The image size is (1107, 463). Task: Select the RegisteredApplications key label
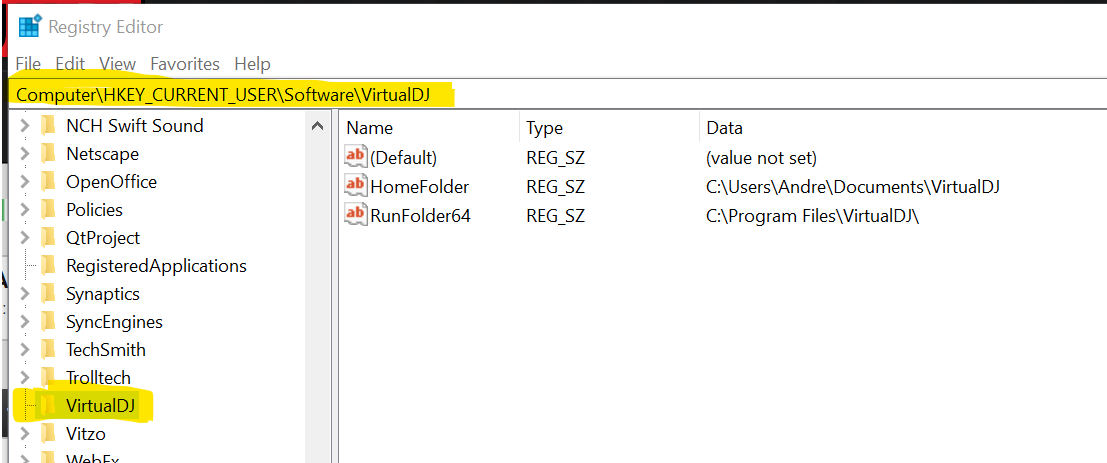point(156,266)
